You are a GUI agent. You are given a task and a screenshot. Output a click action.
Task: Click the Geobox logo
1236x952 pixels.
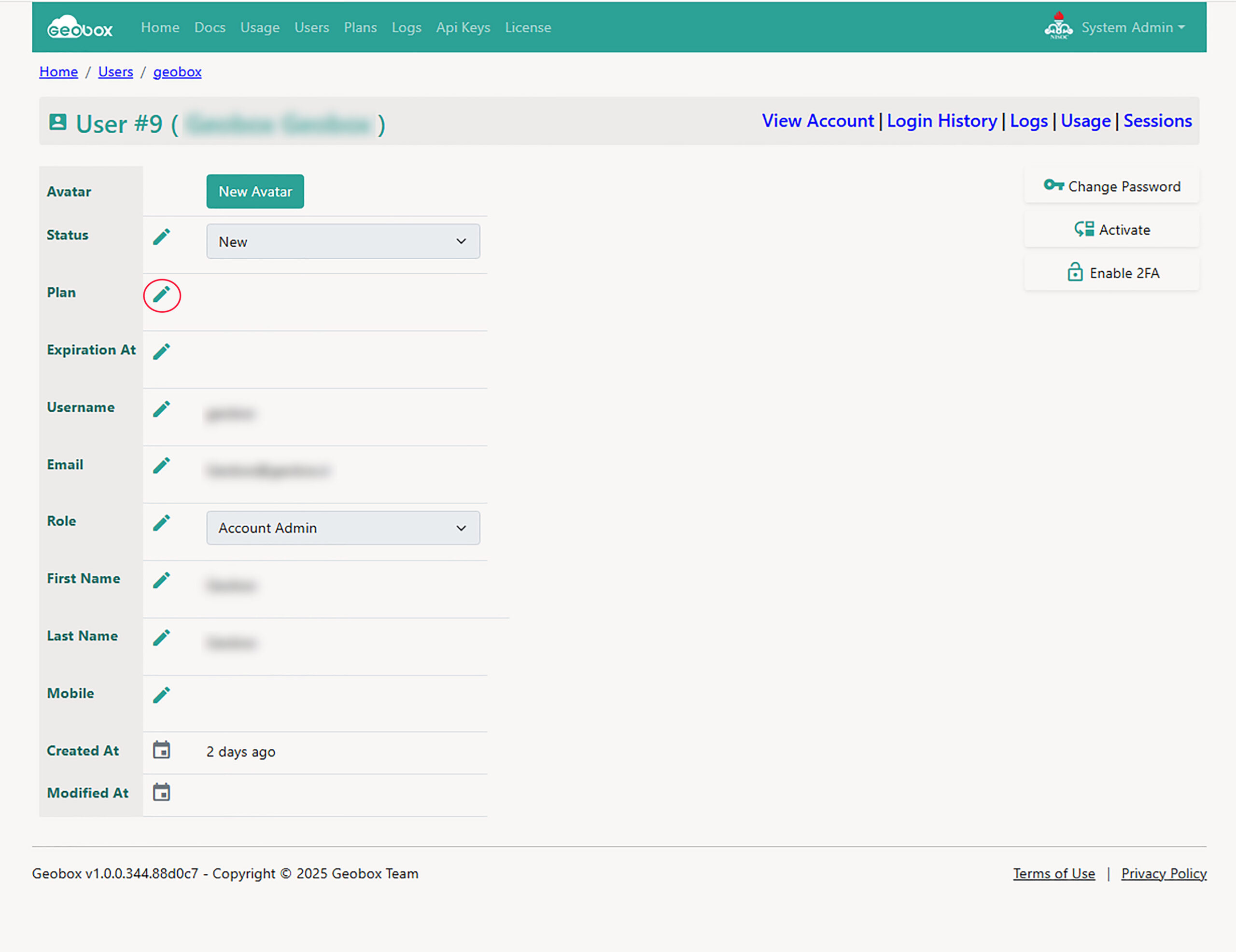coord(80,28)
